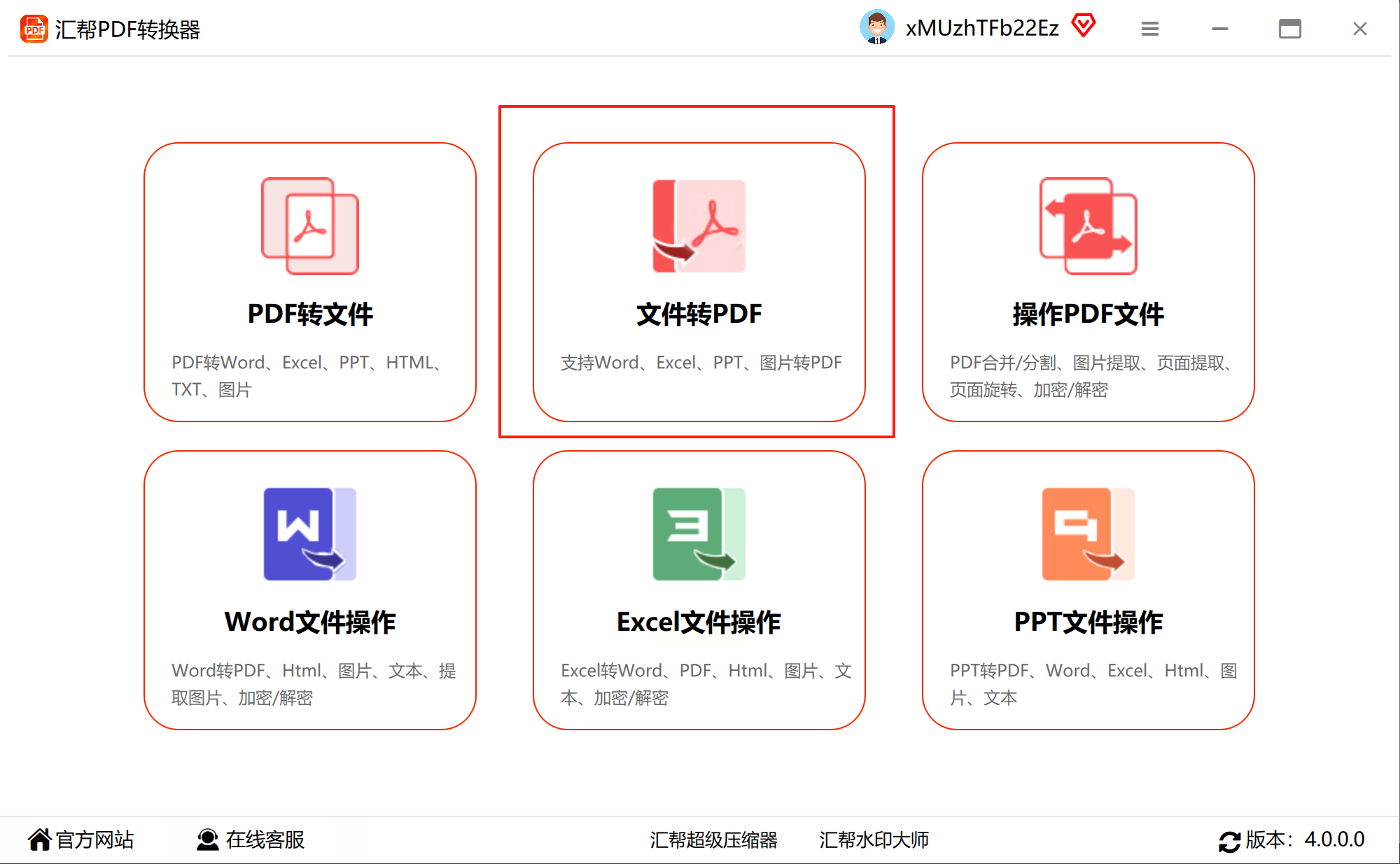
Task: Click the 文件转PDF conversion icon
Action: [699, 225]
